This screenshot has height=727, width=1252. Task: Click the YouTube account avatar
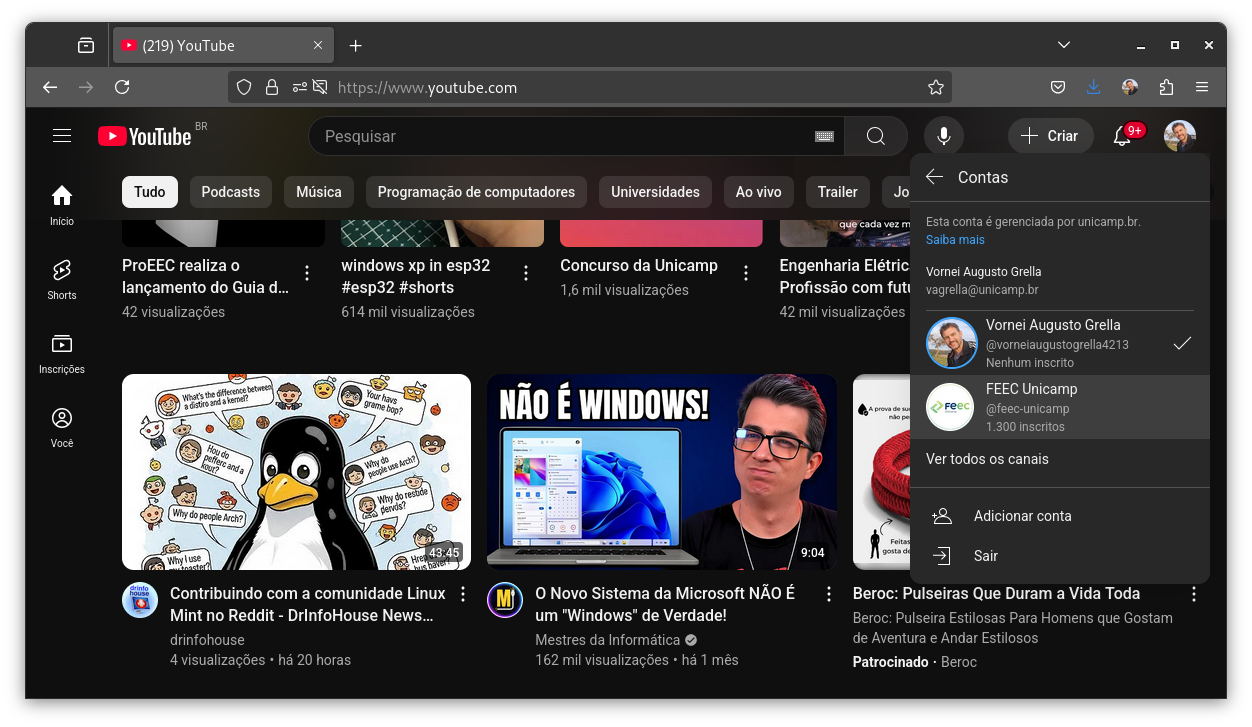click(1180, 136)
